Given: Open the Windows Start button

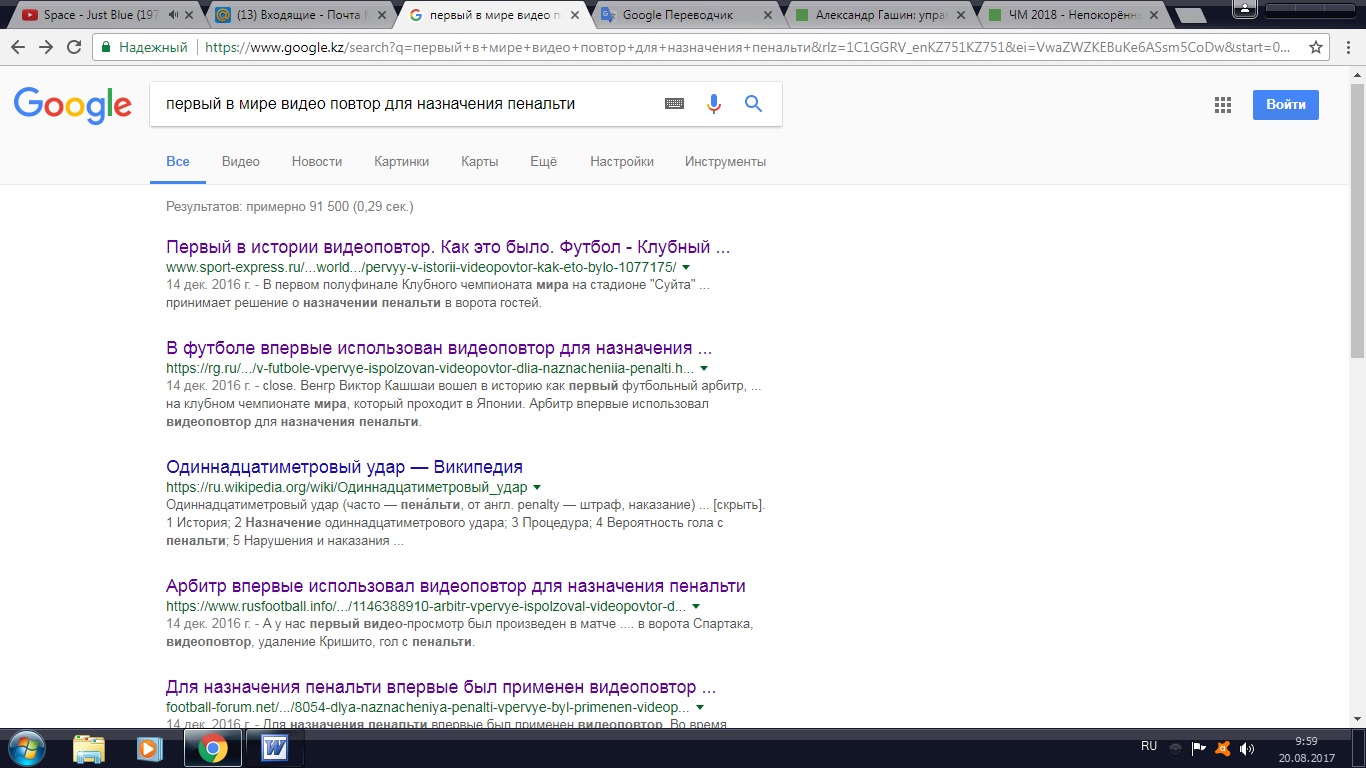Looking at the screenshot, I should coord(26,747).
